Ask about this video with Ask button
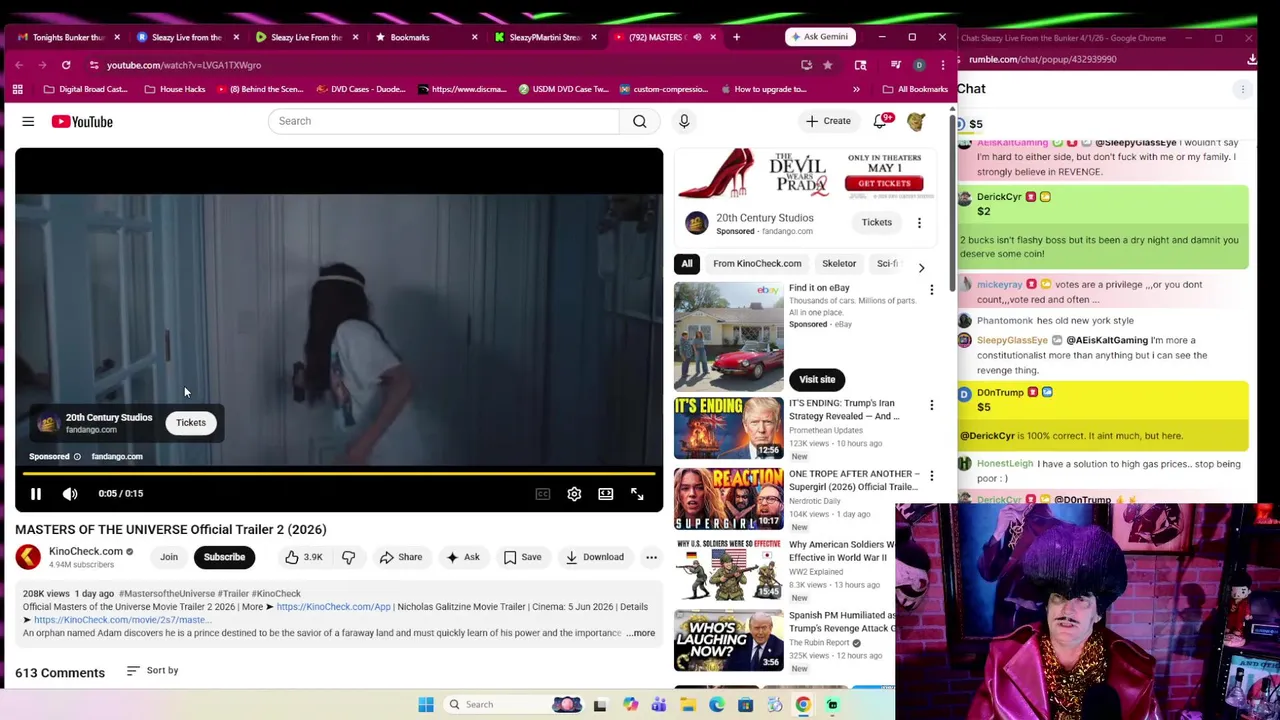This screenshot has width=1280, height=720. pos(463,557)
